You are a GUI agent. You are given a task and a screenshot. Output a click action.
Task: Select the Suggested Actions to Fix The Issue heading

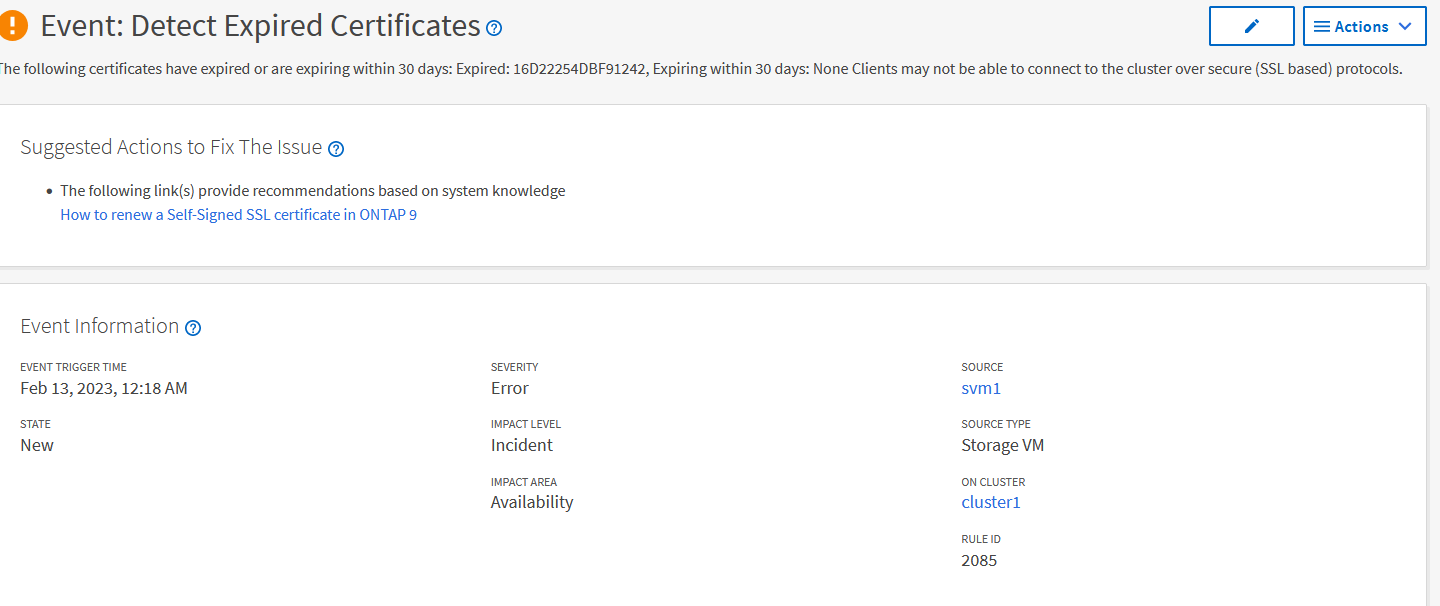(x=171, y=147)
